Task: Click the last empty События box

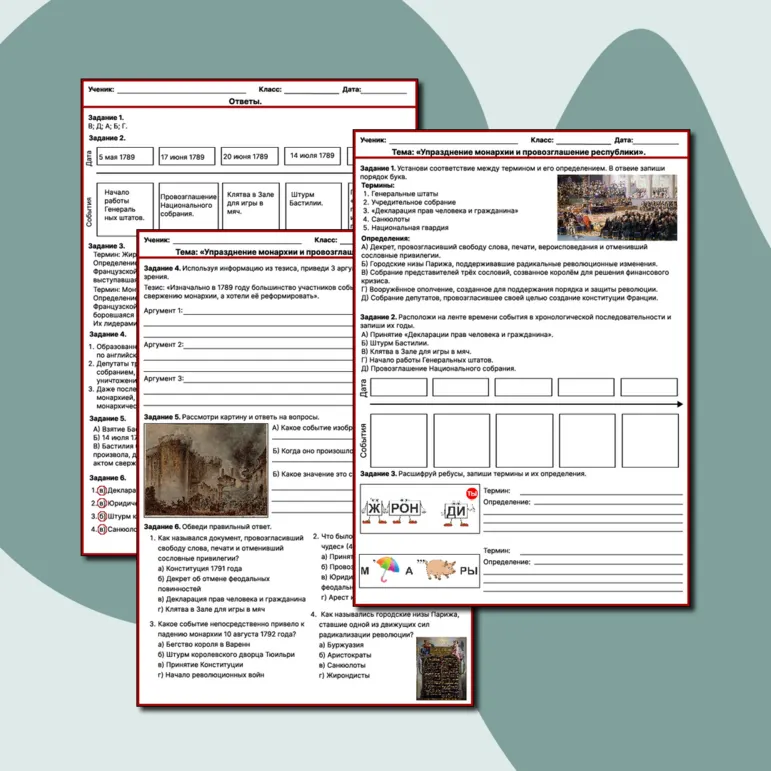Action: click(x=650, y=441)
